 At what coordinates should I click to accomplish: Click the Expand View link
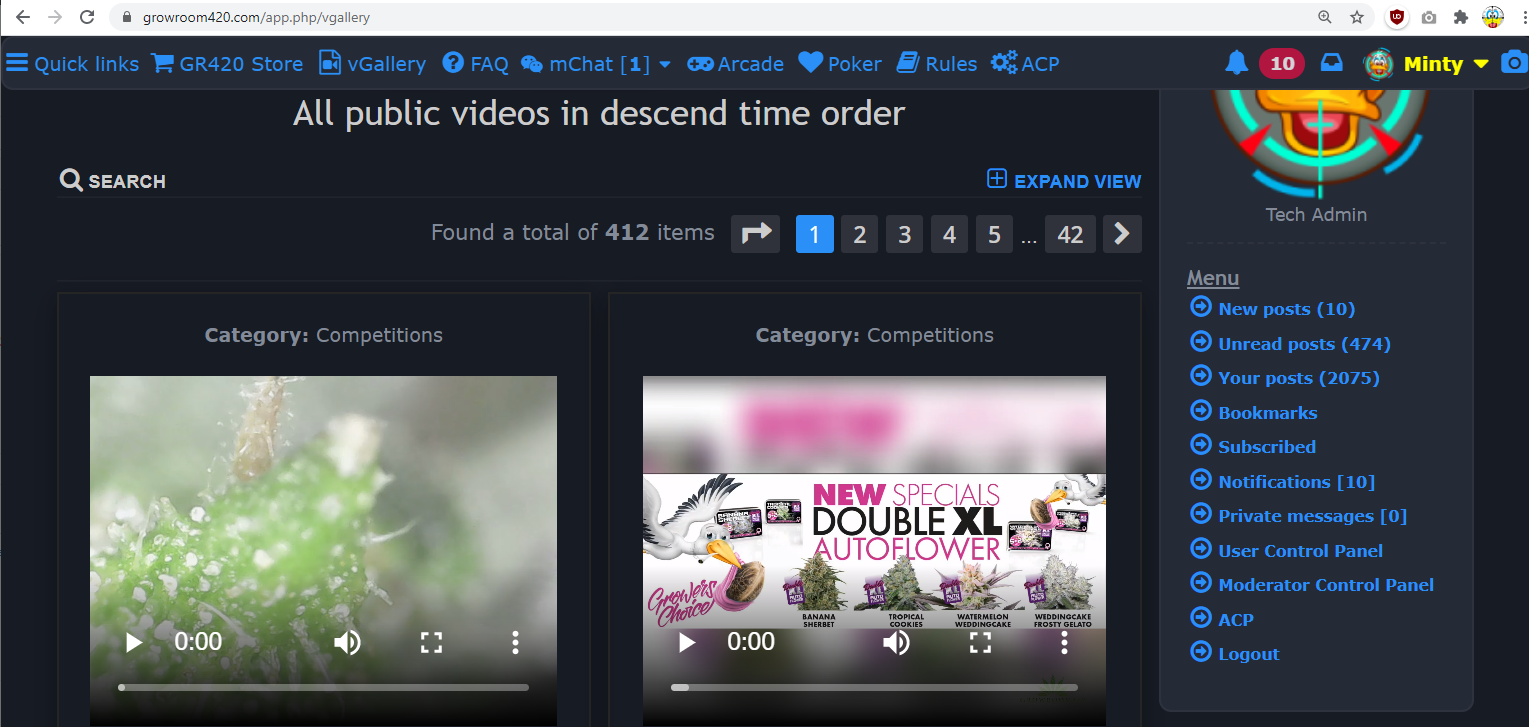(1064, 181)
